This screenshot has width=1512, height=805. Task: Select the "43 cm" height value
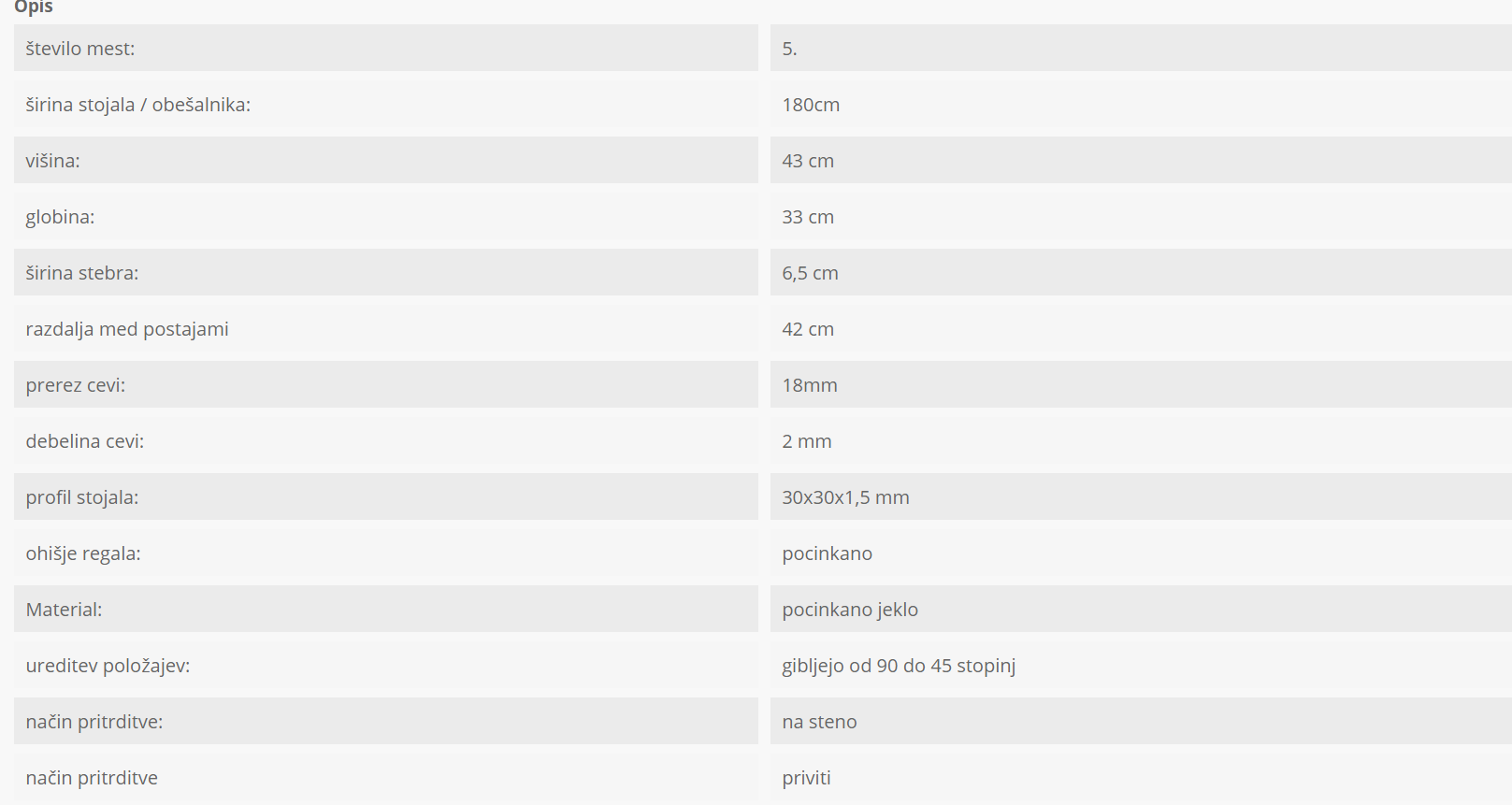click(808, 161)
